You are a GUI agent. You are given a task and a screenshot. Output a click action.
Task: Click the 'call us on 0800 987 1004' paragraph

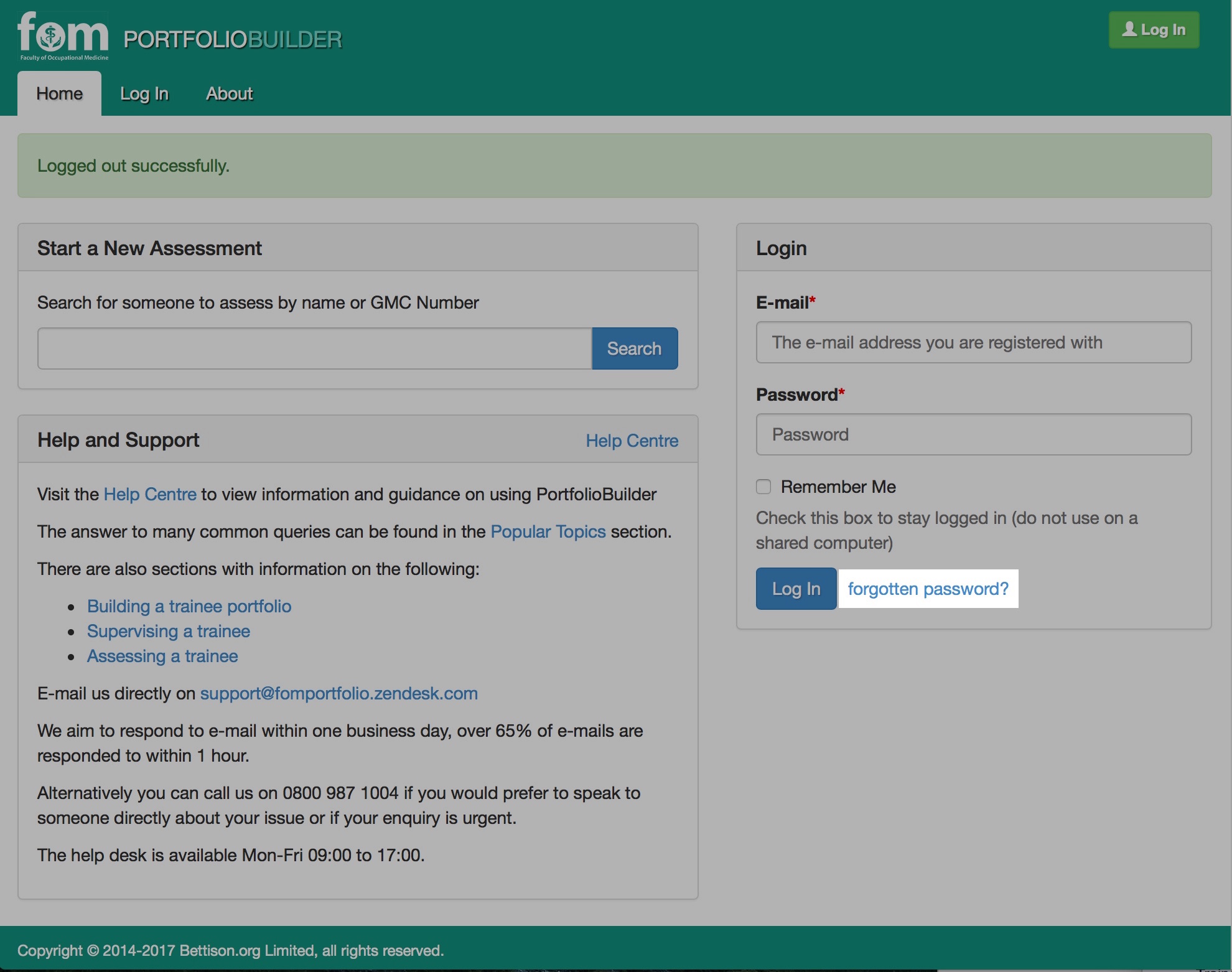[339, 805]
